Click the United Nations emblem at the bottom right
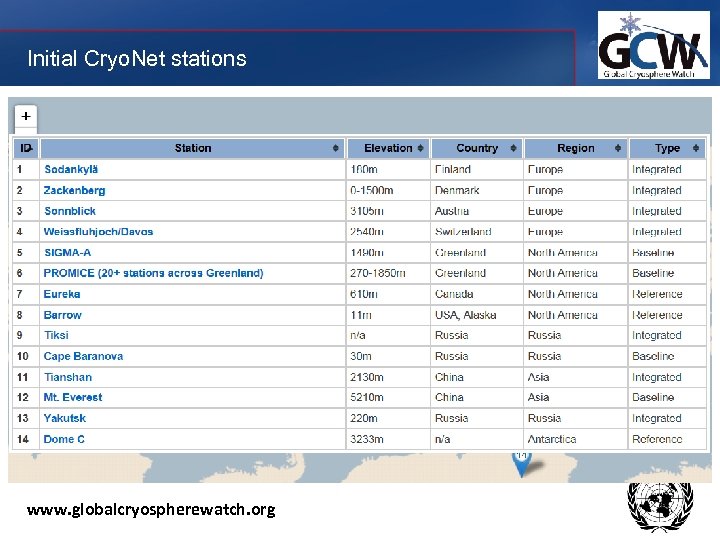The width and height of the screenshot is (720, 540). pyautogui.click(x=660, y=506)
